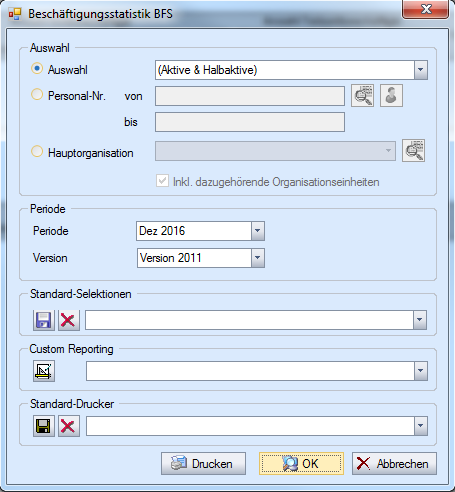The height and width of the screenshot is (492, 455).
Task: Select the Auswahl radio button
Action: tap(37, 69)
